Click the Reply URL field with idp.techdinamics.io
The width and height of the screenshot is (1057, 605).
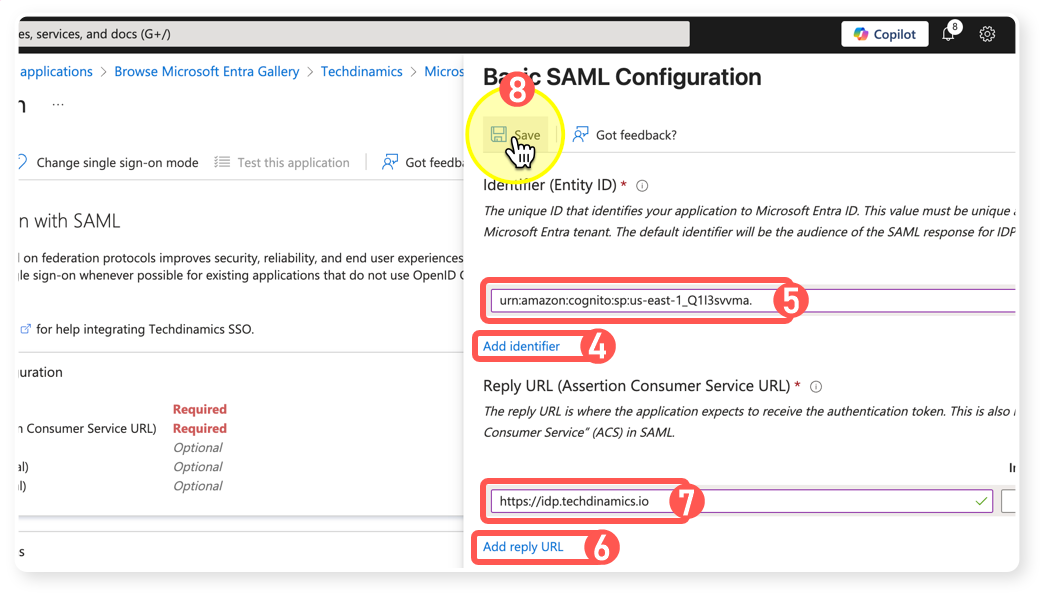[x=742, y=501]
